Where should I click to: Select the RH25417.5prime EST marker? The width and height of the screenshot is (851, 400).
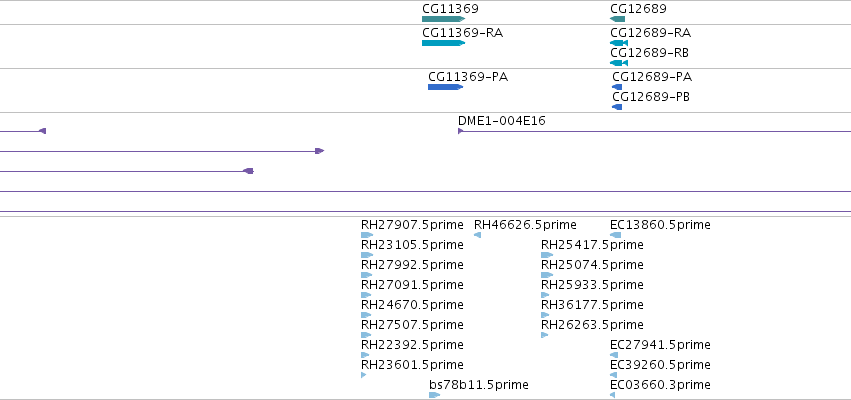tap(547, 255)
